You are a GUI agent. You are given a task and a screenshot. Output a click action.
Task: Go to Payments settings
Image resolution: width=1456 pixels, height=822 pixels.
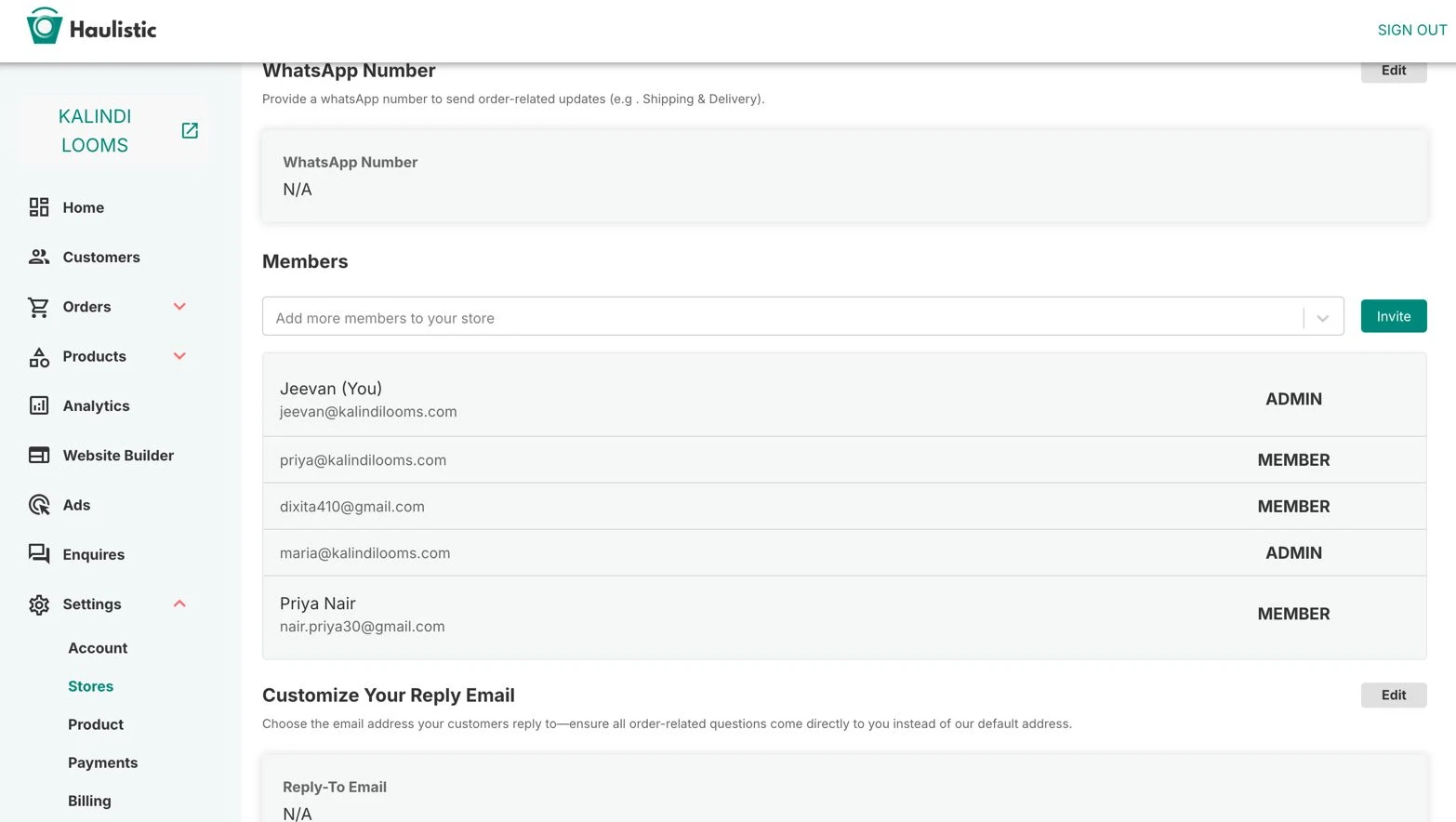click(102, 762)
